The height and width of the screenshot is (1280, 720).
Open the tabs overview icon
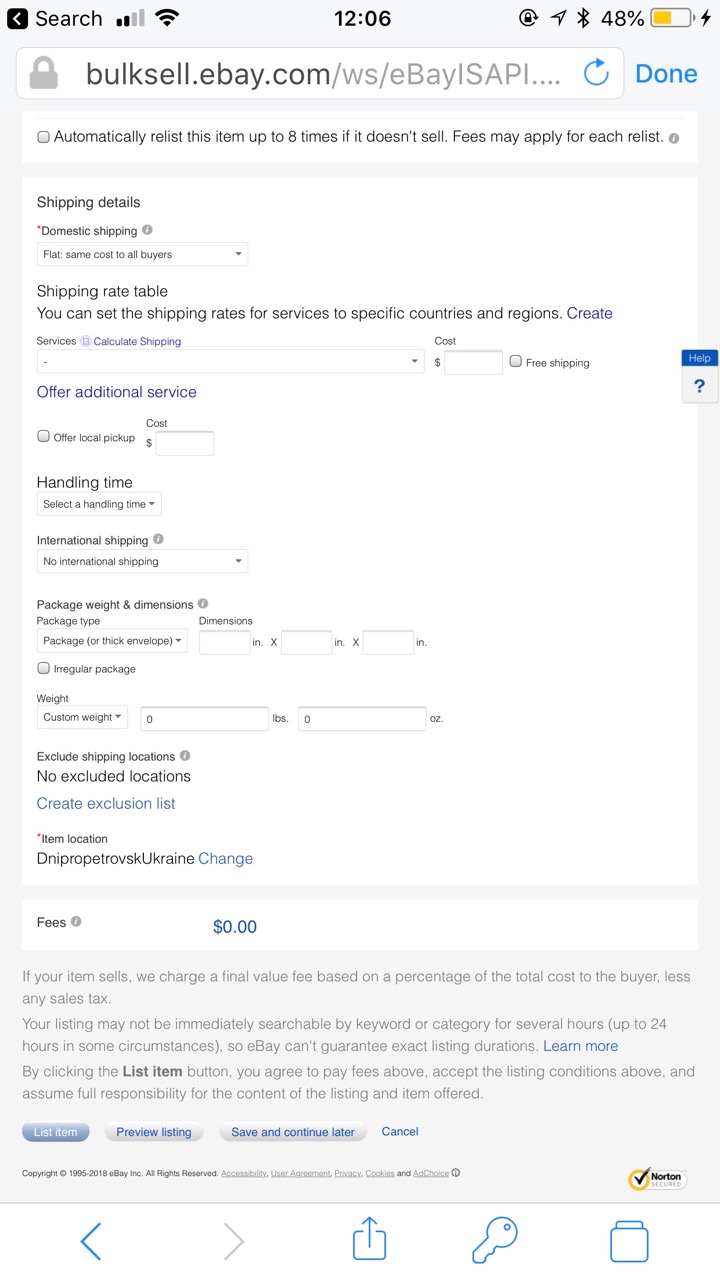point(629,1241)
